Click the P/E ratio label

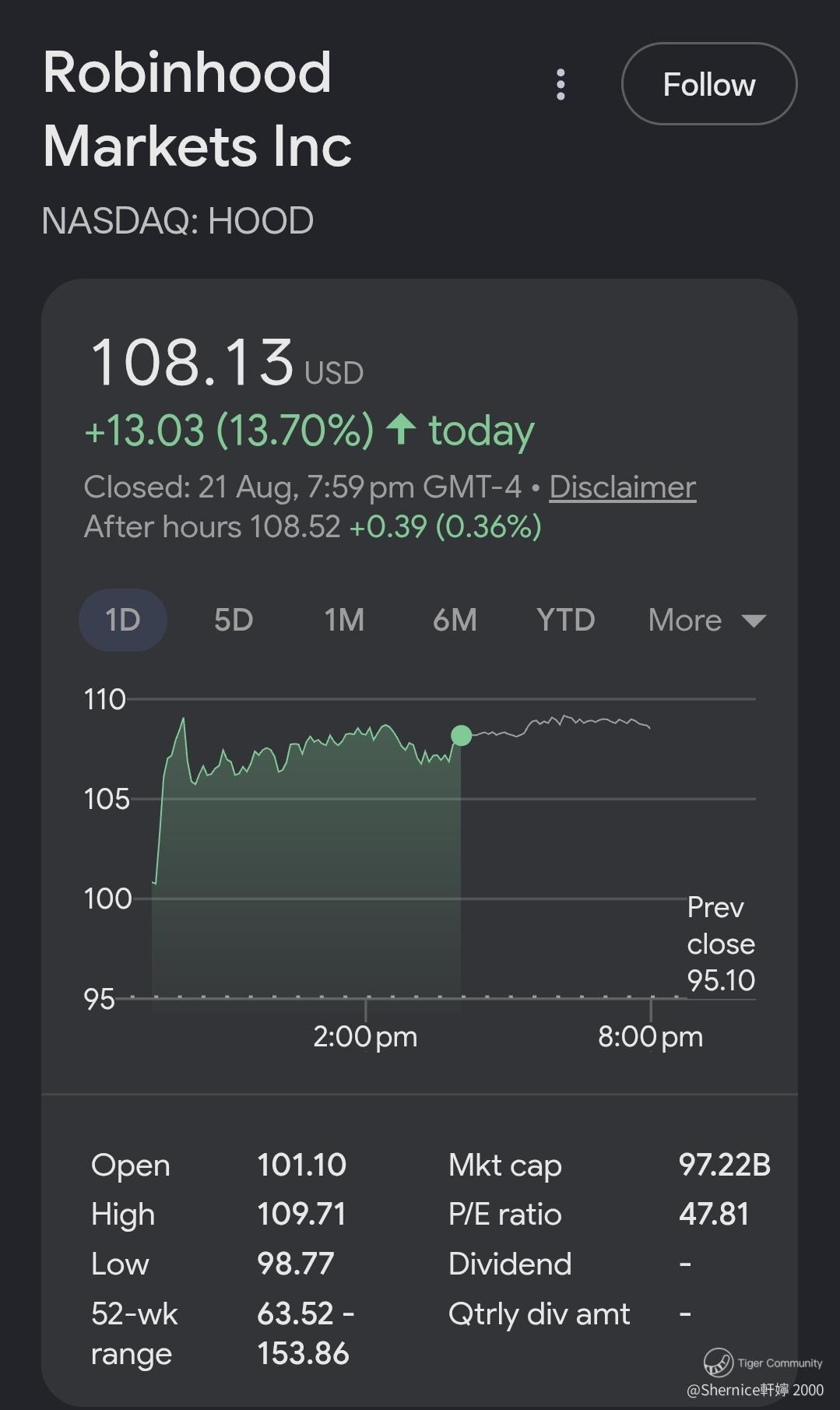(505, 1215)
